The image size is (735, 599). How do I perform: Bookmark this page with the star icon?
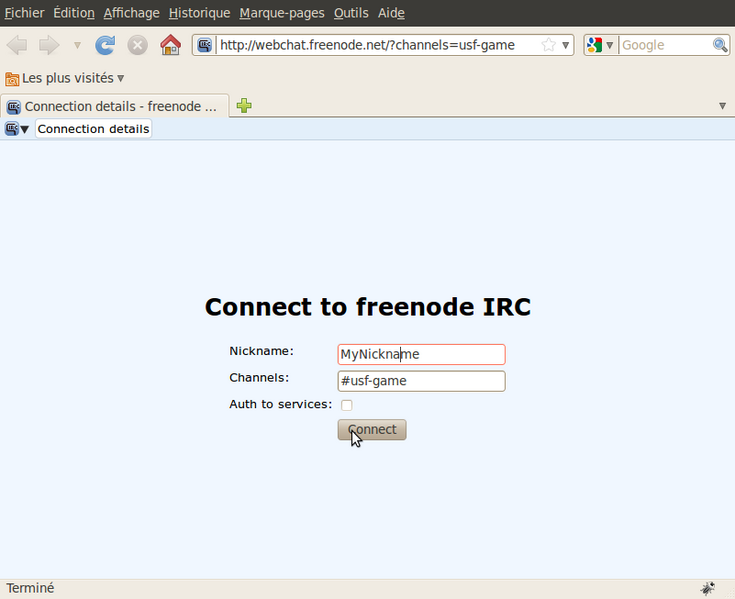[548, 45]
